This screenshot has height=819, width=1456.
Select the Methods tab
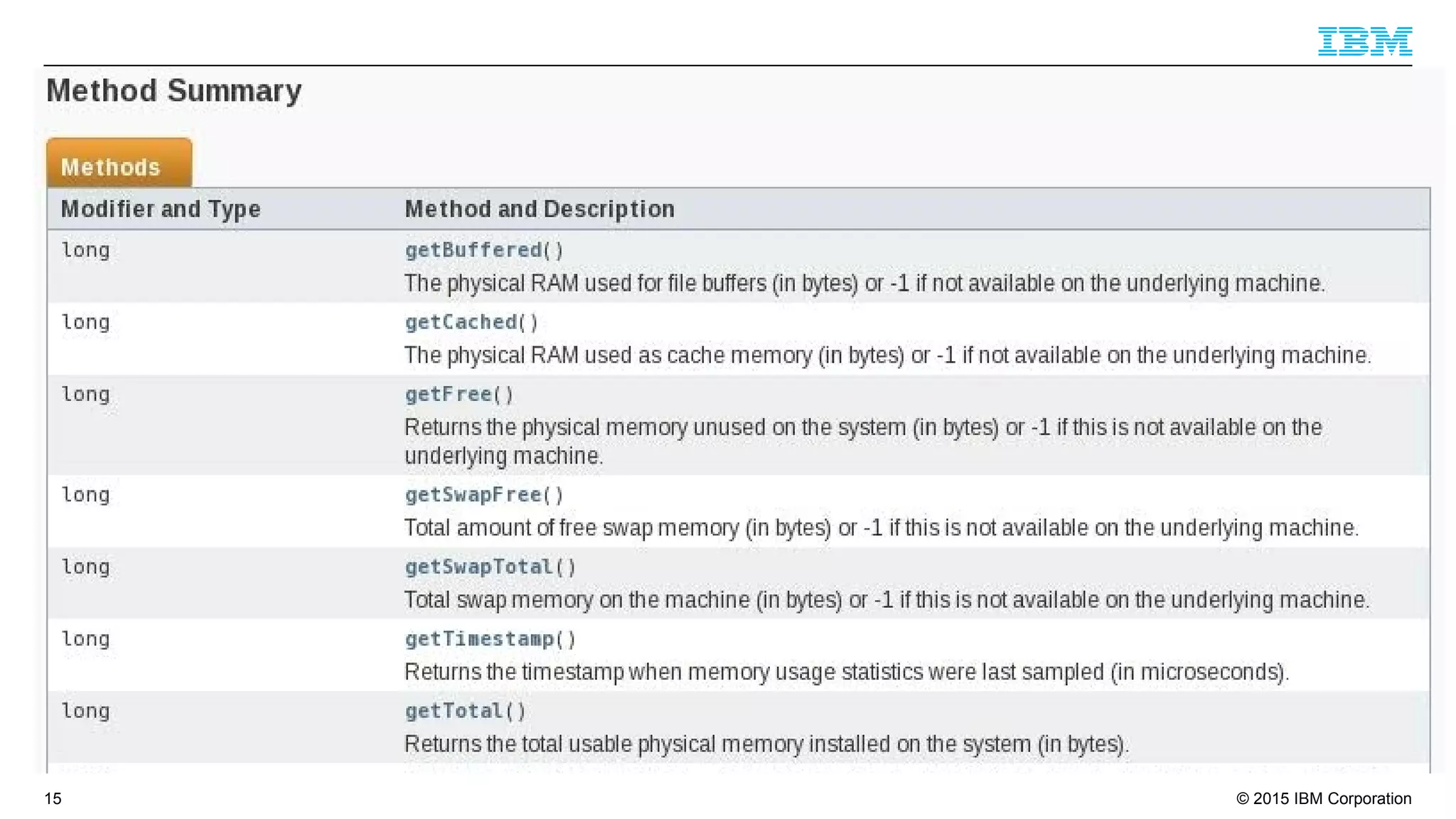tap(119, 164)
